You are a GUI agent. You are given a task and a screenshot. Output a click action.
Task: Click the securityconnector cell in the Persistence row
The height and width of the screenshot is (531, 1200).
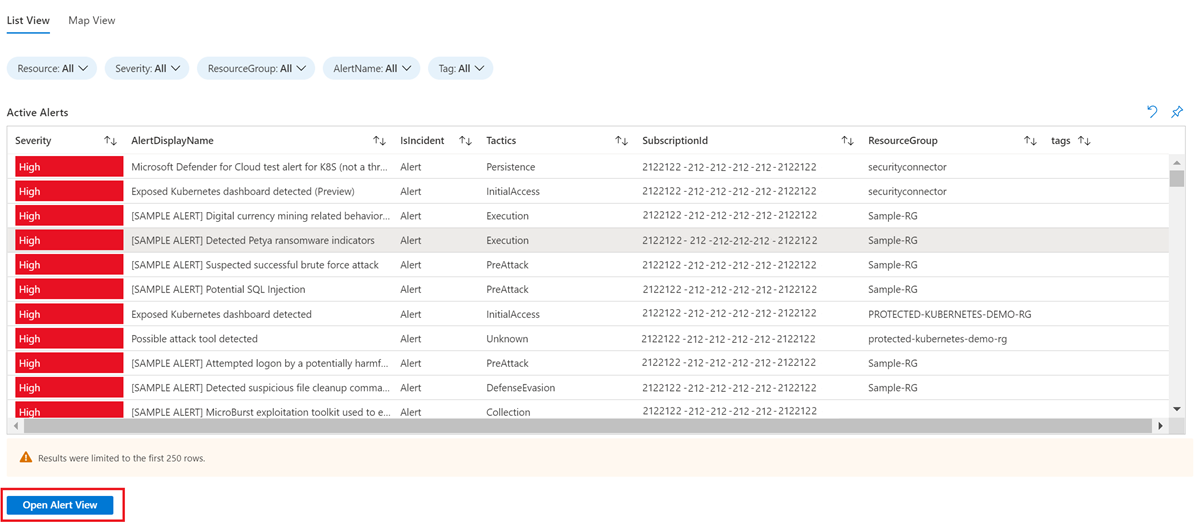(907, 167)
